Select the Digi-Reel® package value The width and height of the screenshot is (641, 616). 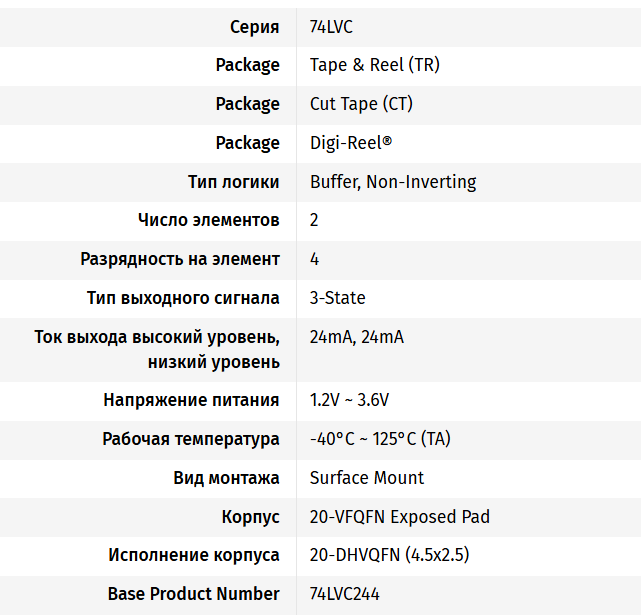point(351,143)
